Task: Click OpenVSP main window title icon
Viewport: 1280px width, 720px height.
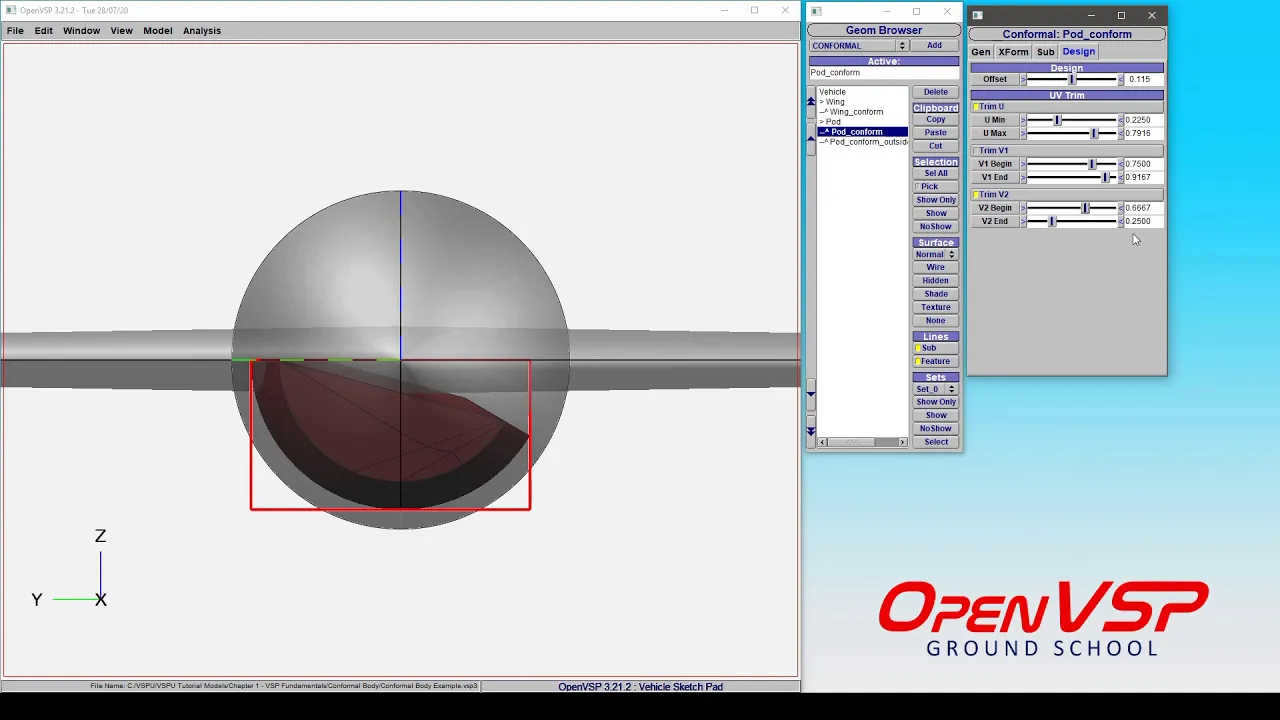Action: click(x=11, y=10)
